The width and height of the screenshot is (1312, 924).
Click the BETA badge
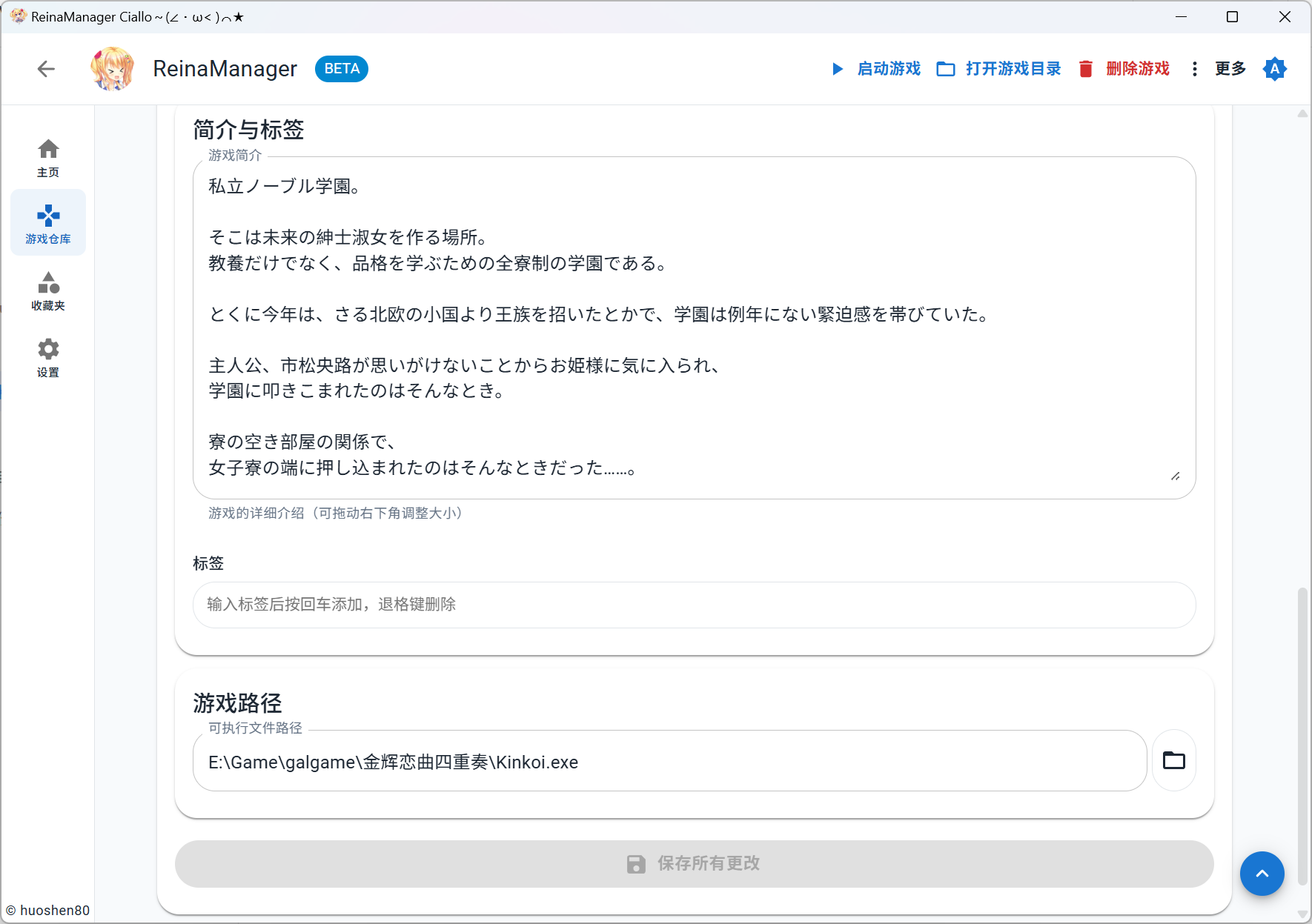pyautogui.click(x=342, y=69)
